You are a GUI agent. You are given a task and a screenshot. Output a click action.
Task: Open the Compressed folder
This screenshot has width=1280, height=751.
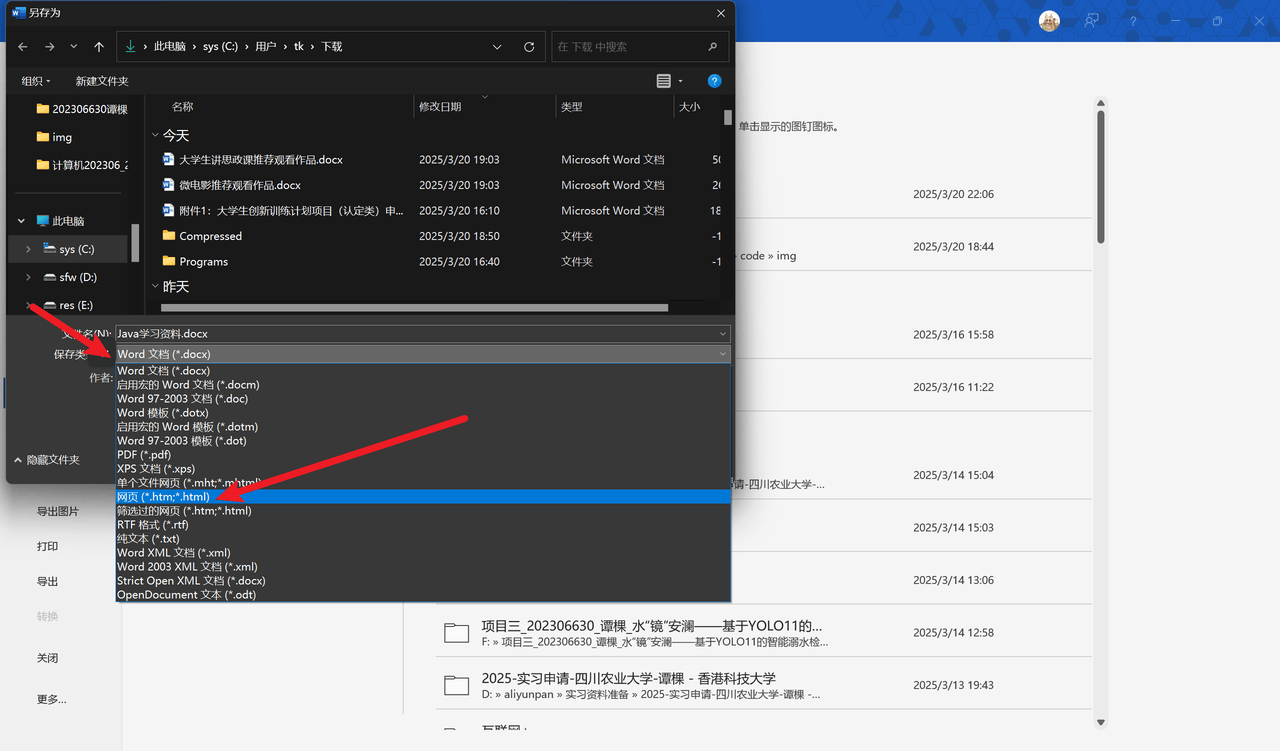pyautogui.click(x=210, y=236)
